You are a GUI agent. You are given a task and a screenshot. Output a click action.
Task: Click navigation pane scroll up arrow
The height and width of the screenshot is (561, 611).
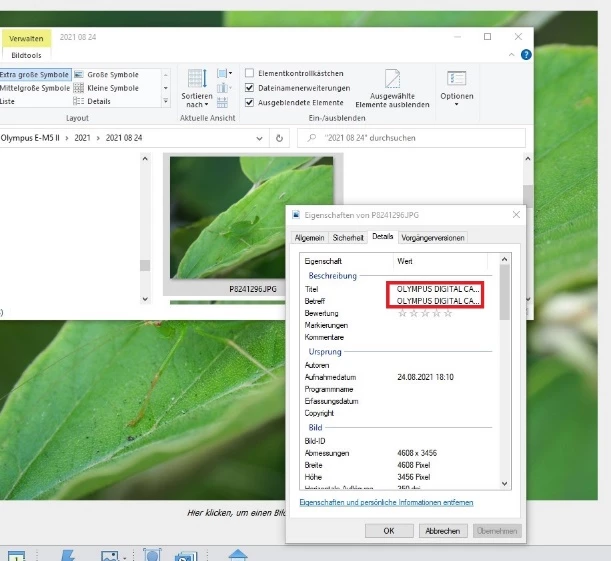pos(145,159)
